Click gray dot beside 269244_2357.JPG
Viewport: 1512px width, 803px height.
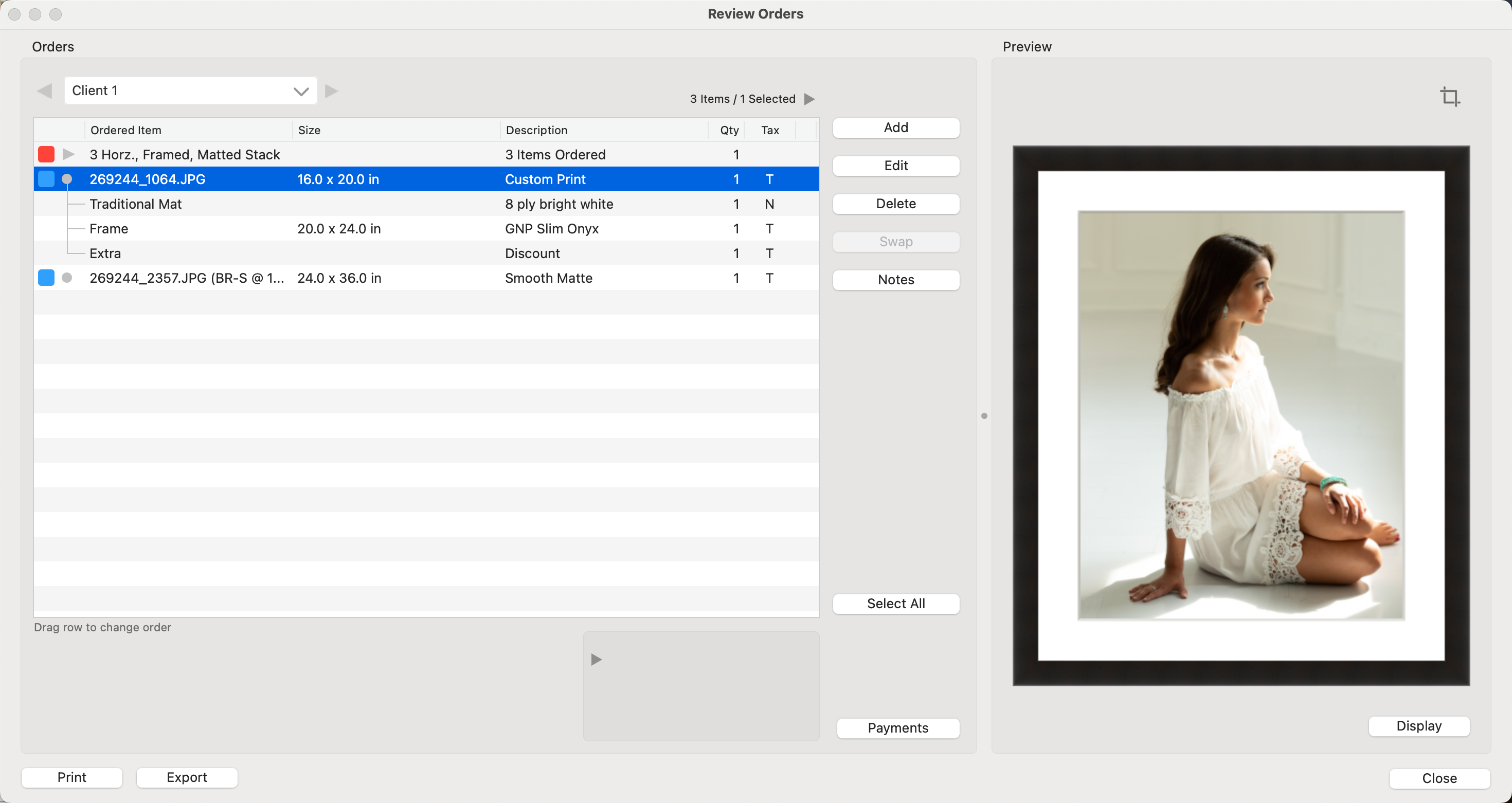pos(67,278)
